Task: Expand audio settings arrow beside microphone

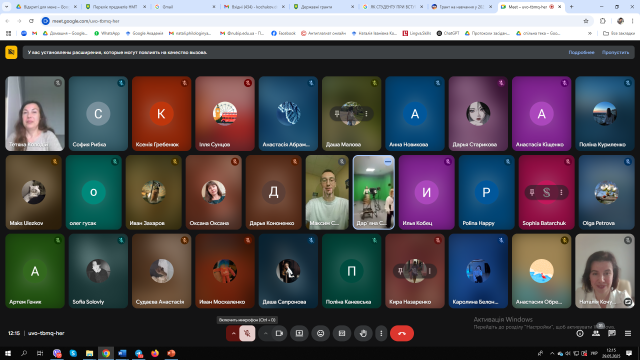Action: pos(233,333)
